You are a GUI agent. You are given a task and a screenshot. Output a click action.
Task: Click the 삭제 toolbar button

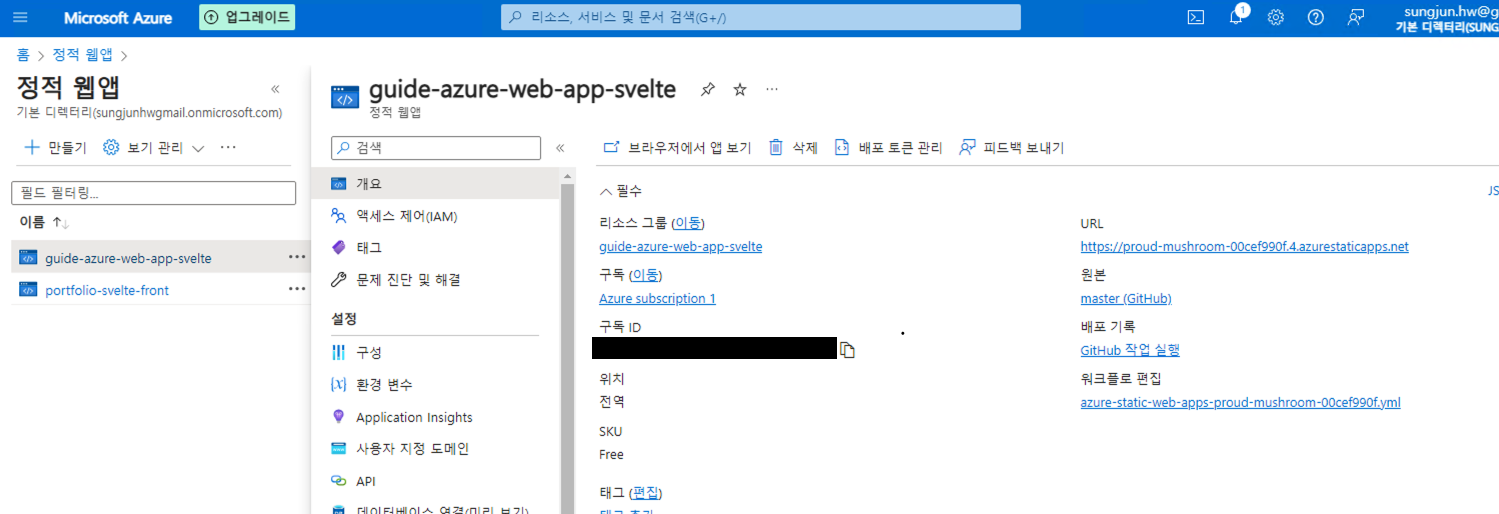tap(793, 148)
